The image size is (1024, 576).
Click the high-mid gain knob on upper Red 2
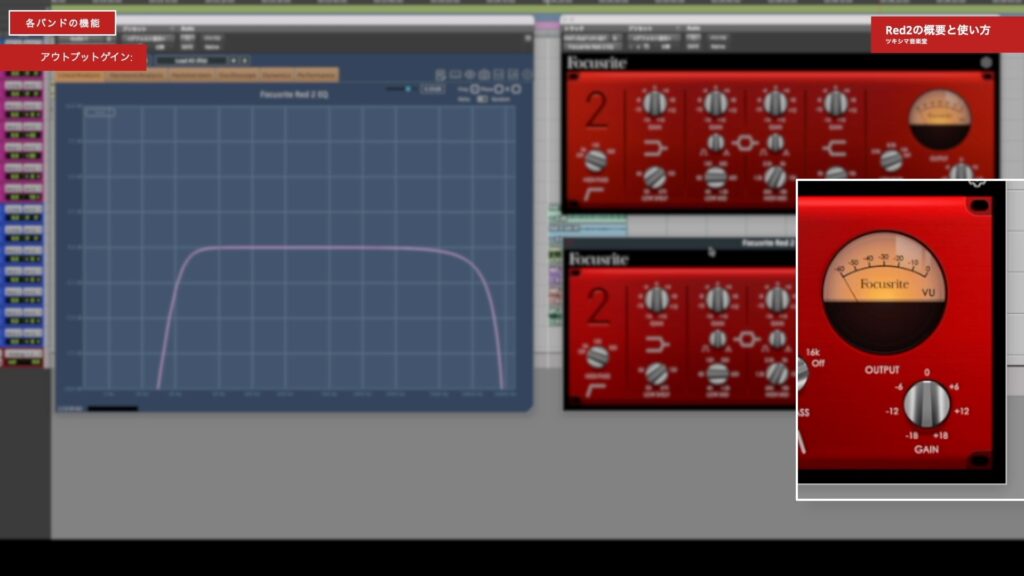[x=775, y=103]
